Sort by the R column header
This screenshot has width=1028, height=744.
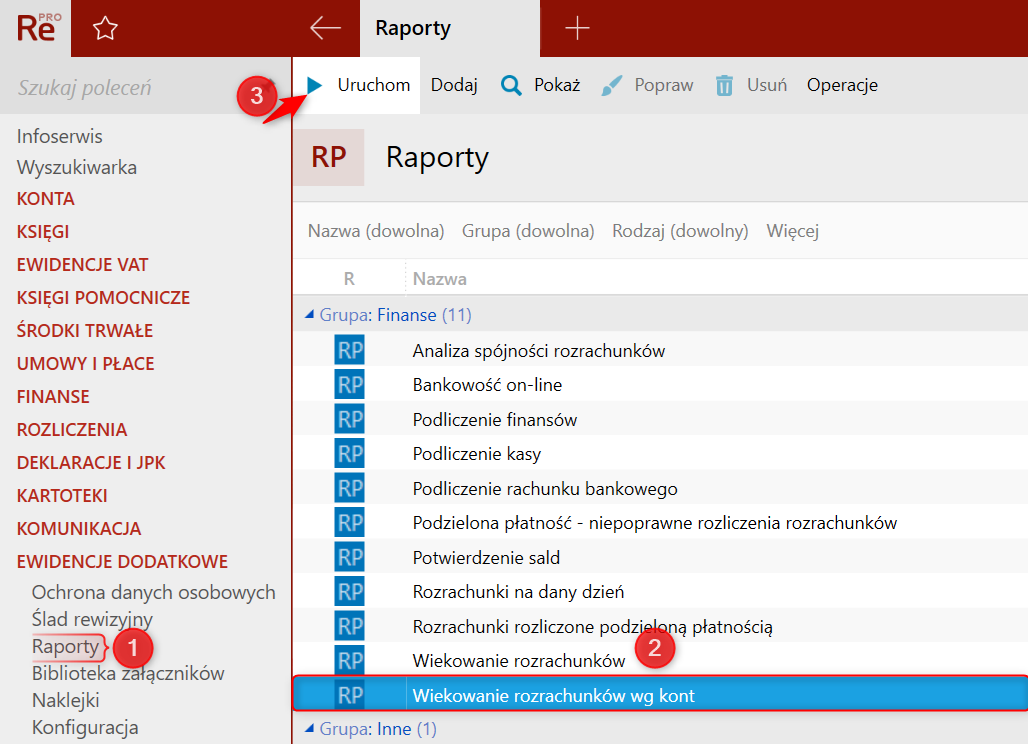point(349,279)
